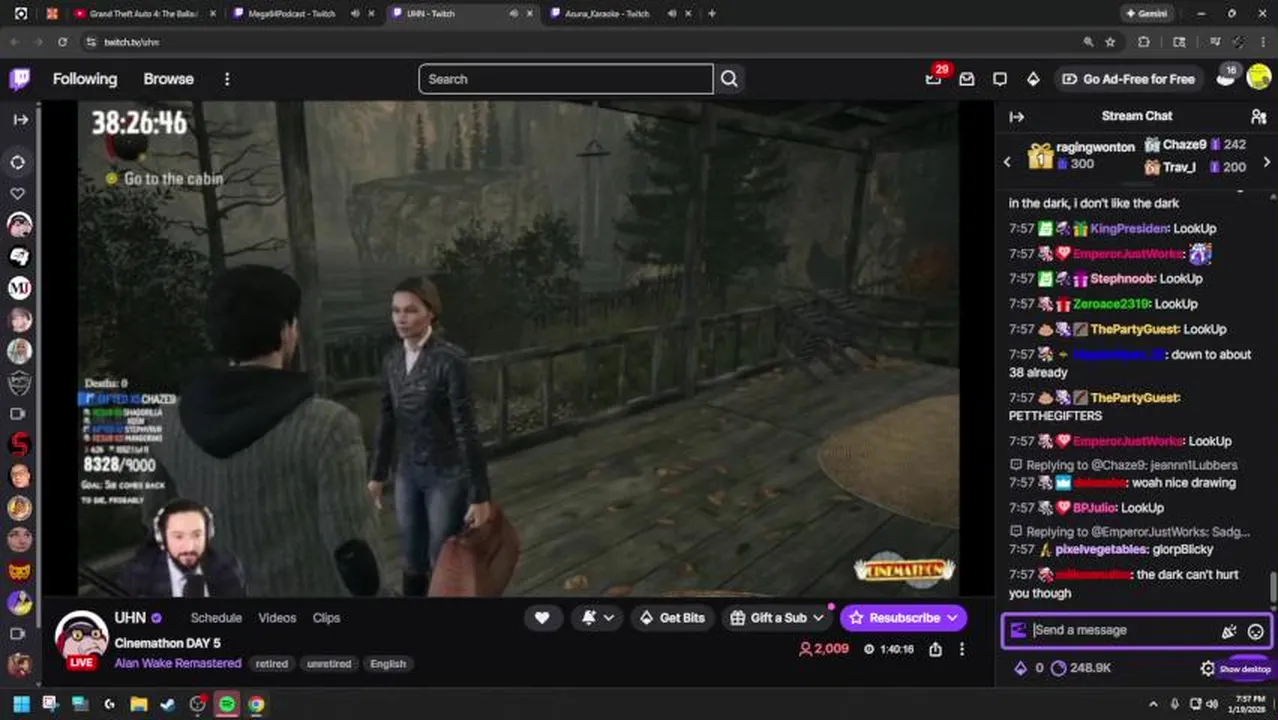
Task: Open the Chat settings gear icon
Action: pyautogui.click(x=1207, y=668)
